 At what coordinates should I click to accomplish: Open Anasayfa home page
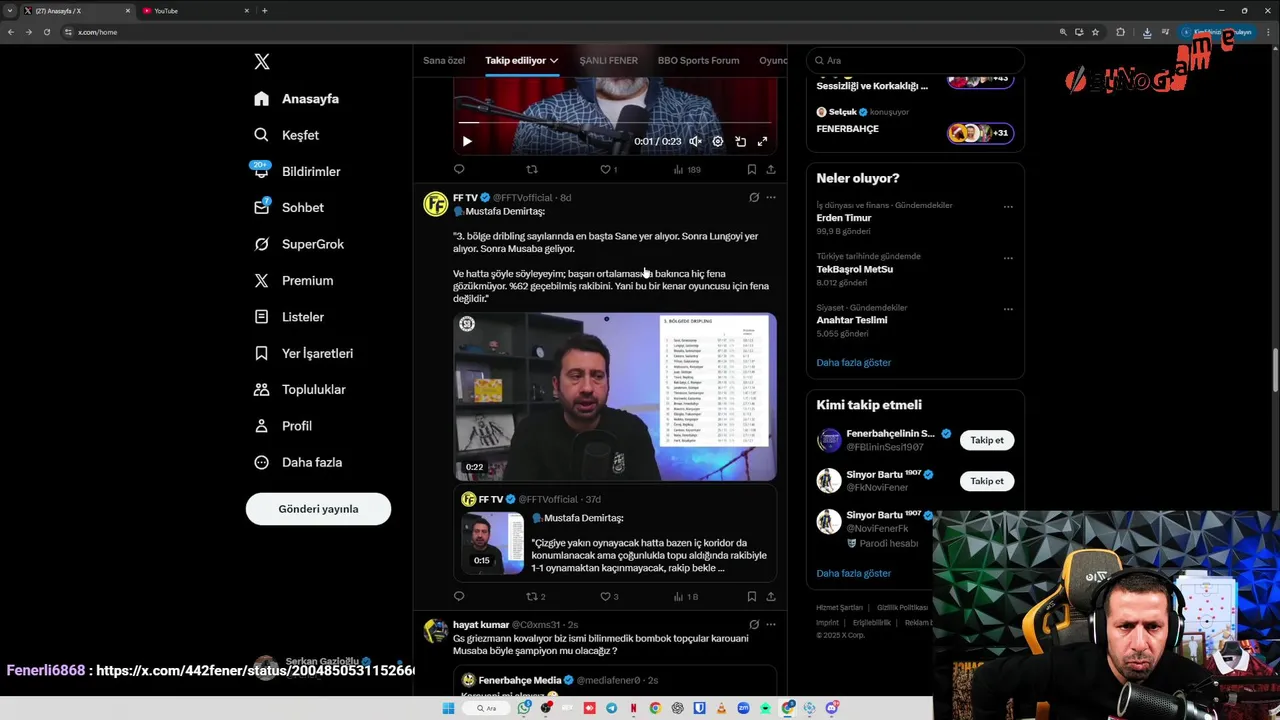point(296,99)
